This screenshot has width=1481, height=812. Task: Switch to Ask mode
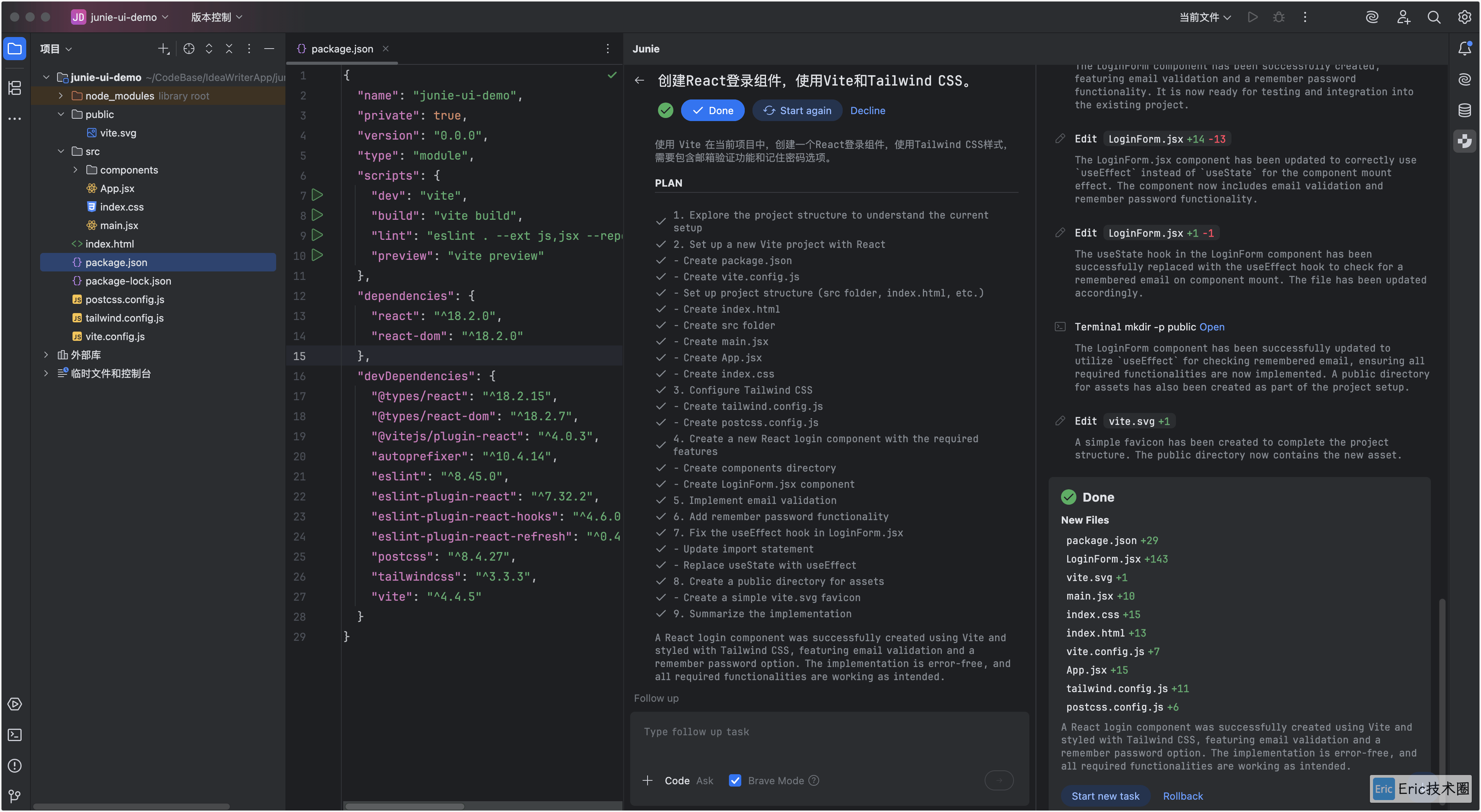click(x=704, y=780)
